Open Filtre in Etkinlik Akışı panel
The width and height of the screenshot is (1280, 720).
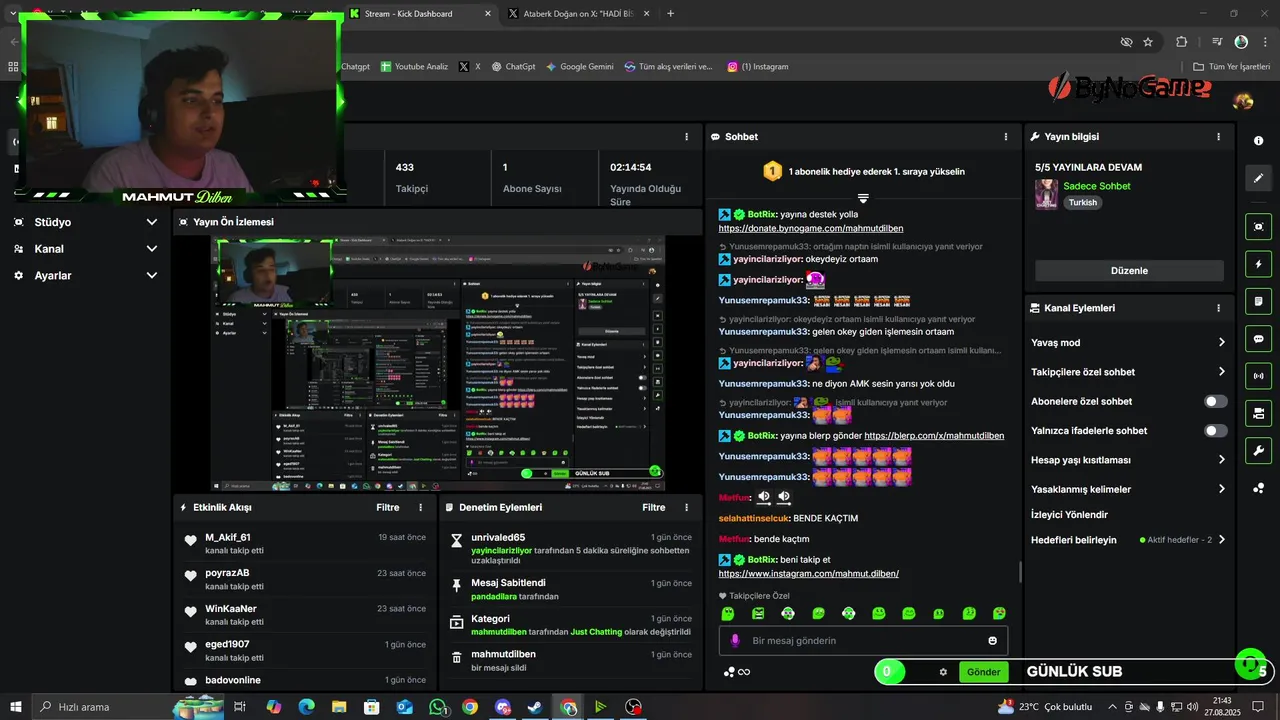click(388, 508)
